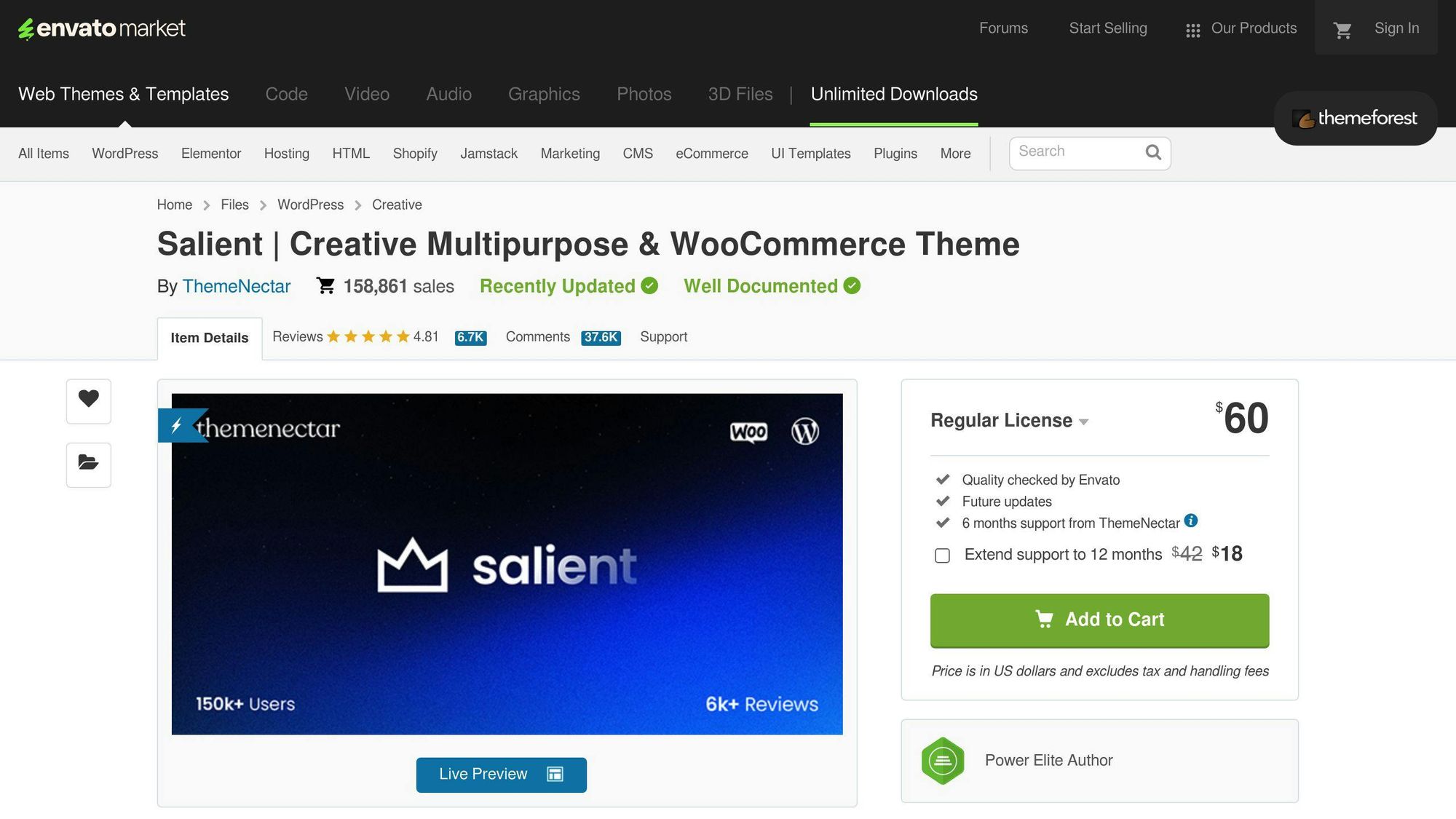
Task: Open the shopping cart icon in header
Action: [x=1342, y=30]
